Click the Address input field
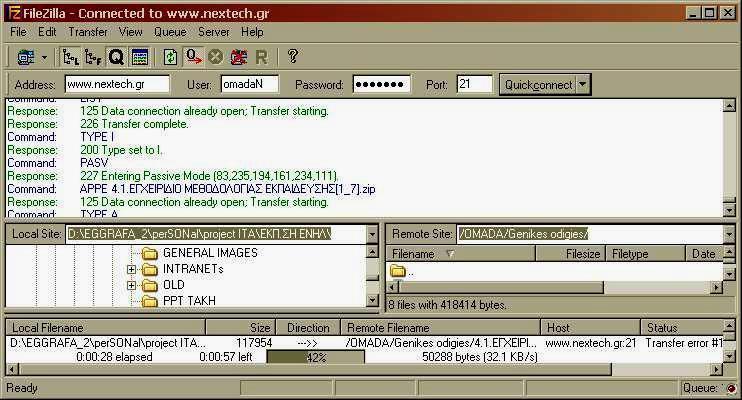Image resolution: width=742 pixels, height=400 pixels. point(117,84)
